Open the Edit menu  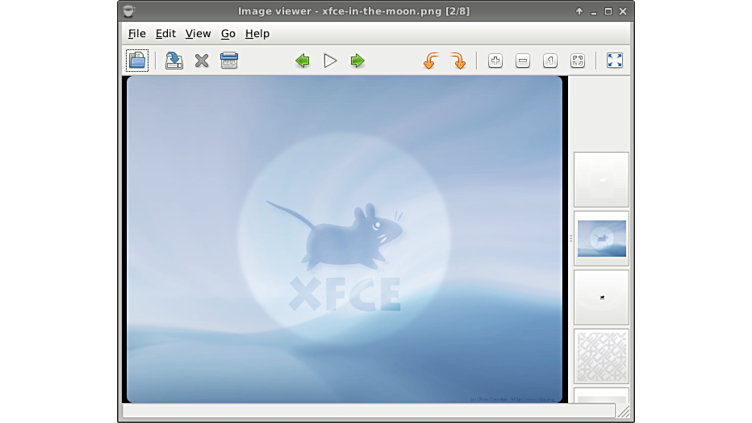(165, 34)
